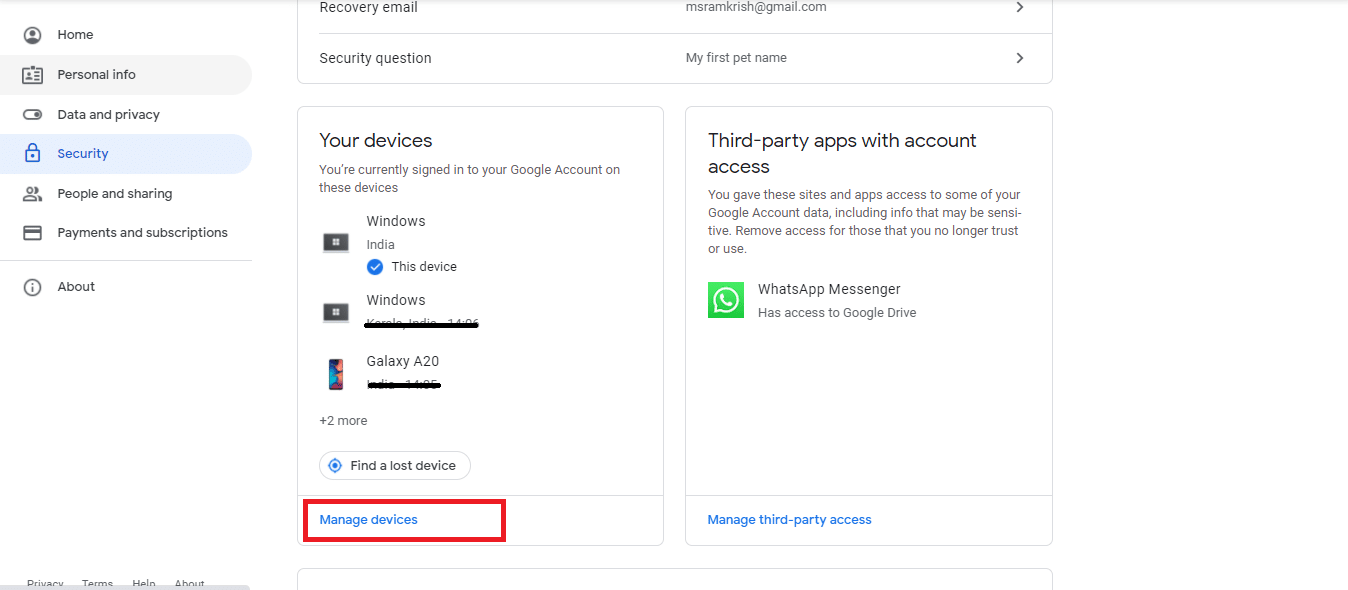Click the Payments and subscriptions card icon
This screenshot has width=1348, height=590.
click(33, 233)
